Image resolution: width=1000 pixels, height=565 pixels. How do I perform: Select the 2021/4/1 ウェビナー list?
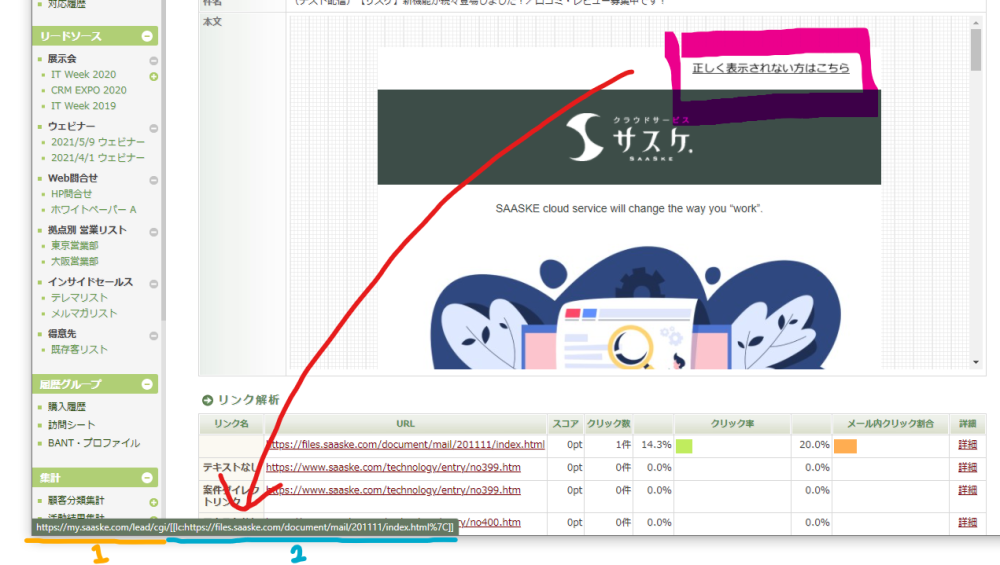click(98, 158)
